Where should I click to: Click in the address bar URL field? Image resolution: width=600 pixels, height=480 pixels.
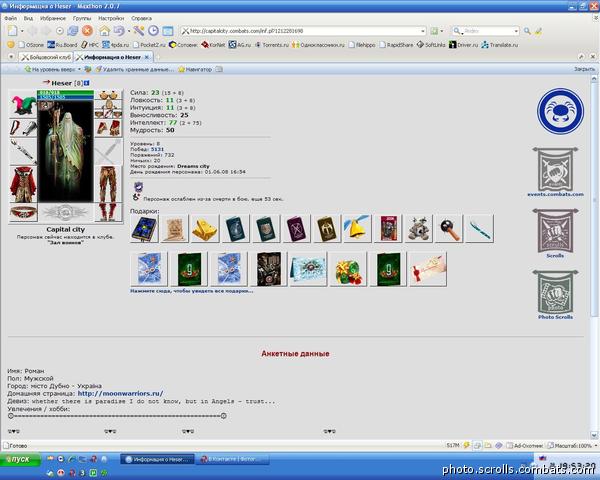pos(302,31)
